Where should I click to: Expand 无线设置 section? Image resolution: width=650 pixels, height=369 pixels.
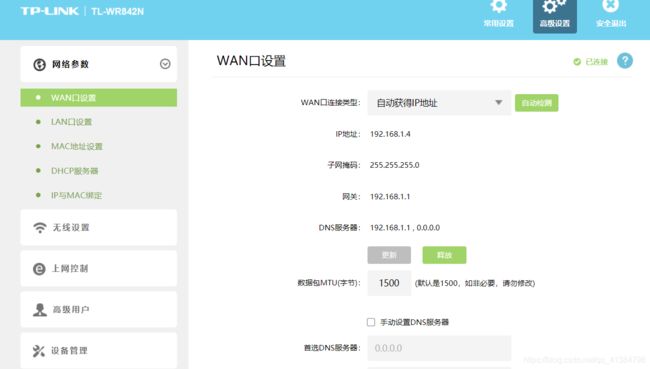click(x=99, y=227)
